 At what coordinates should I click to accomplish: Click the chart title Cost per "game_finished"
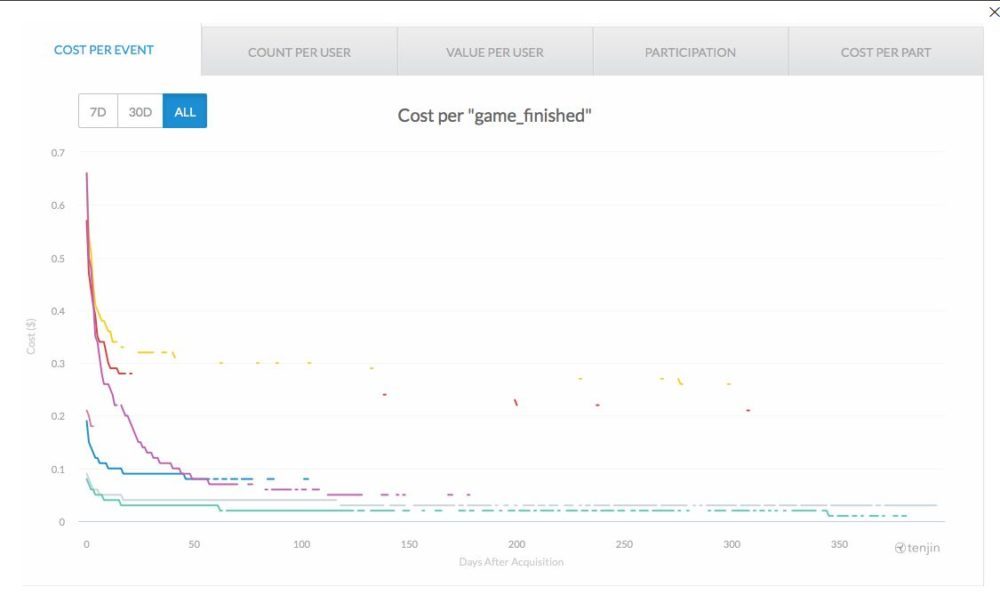click(495, 116)
